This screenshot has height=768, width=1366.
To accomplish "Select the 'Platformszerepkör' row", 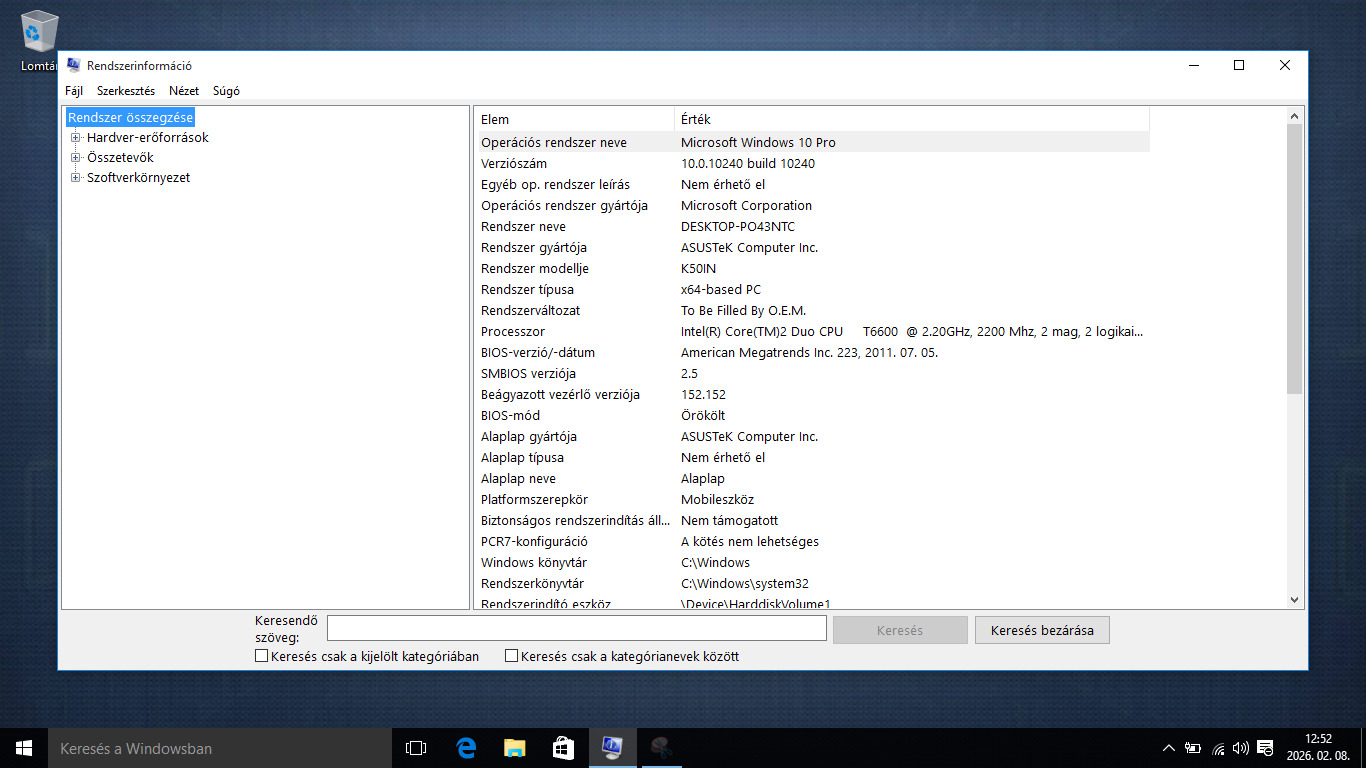I will (x=813, y=499).
